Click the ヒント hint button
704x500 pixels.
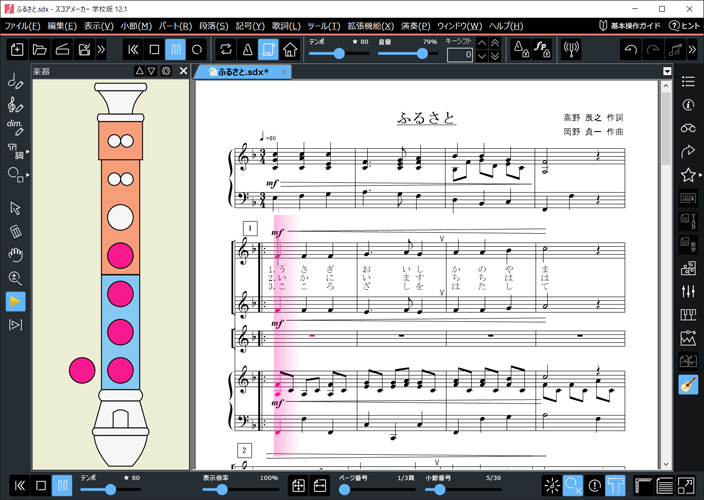tap(684, 26)
